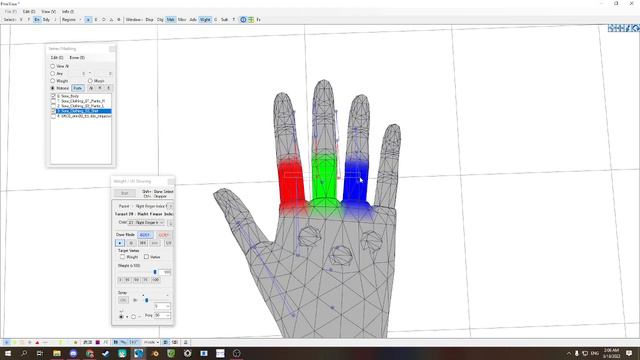Select the dot brush draw icon
The width and height of the screenshot is (640, 360).
tap(120, 243)
